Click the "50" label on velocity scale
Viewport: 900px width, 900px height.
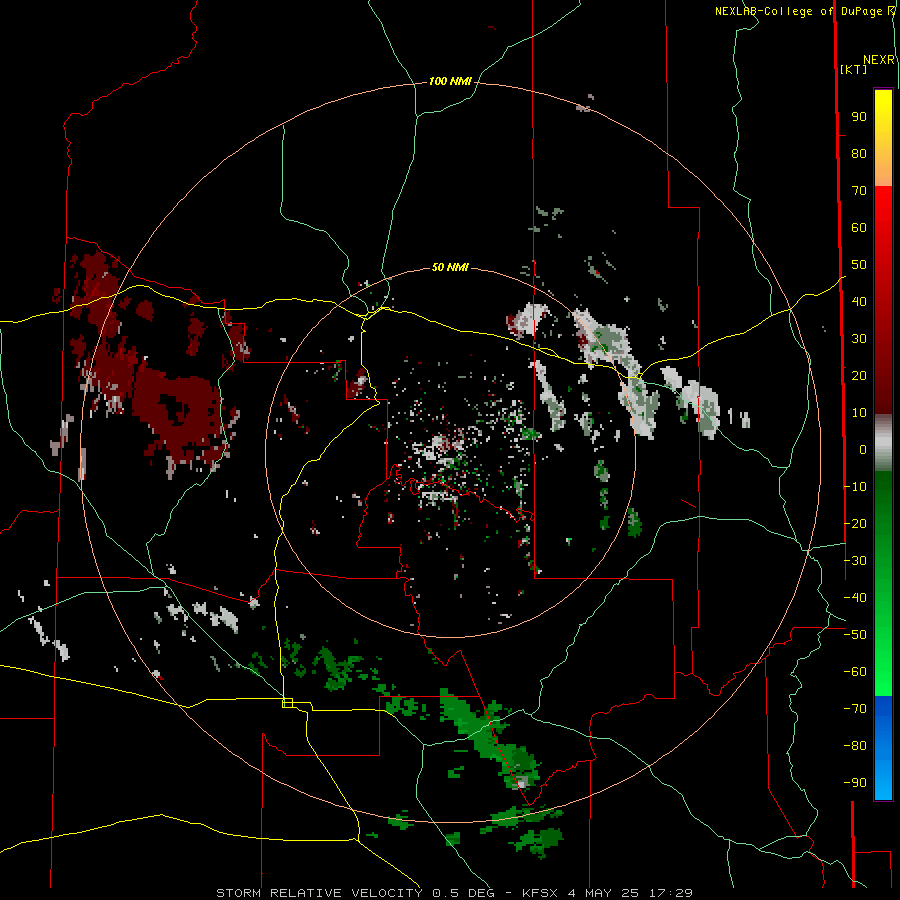[859, 265]
